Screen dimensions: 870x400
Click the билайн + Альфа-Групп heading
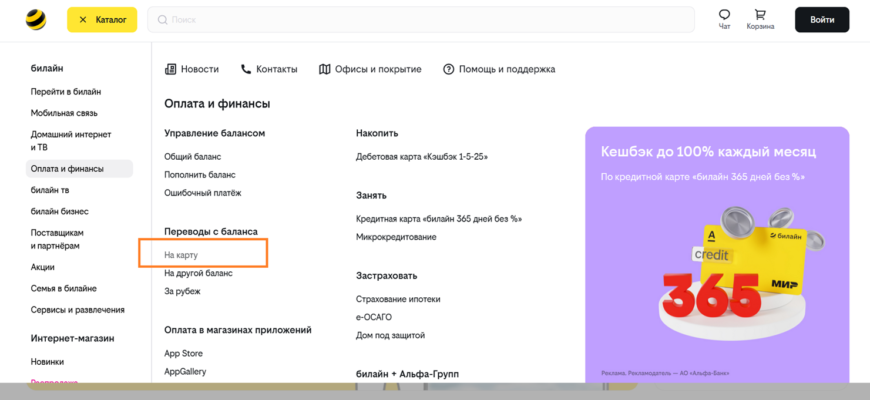click(x=407, y=374)
